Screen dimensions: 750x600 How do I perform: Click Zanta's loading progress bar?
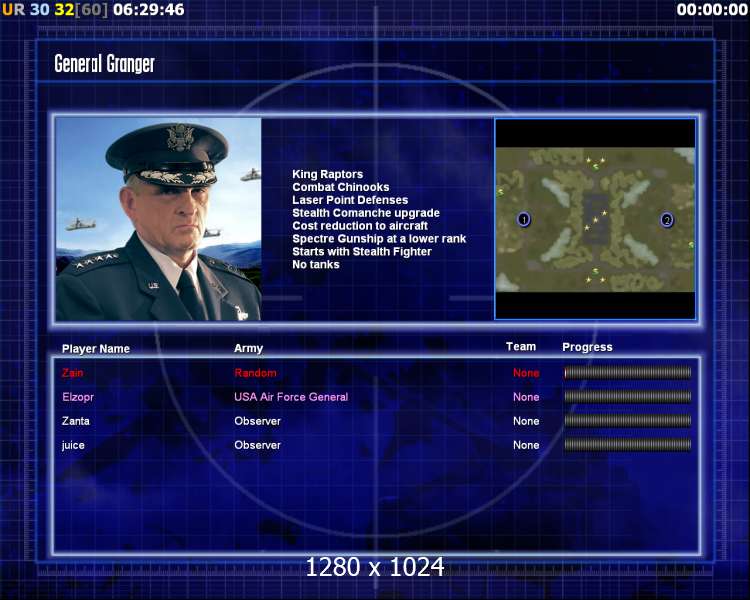[x=628, y=421]
